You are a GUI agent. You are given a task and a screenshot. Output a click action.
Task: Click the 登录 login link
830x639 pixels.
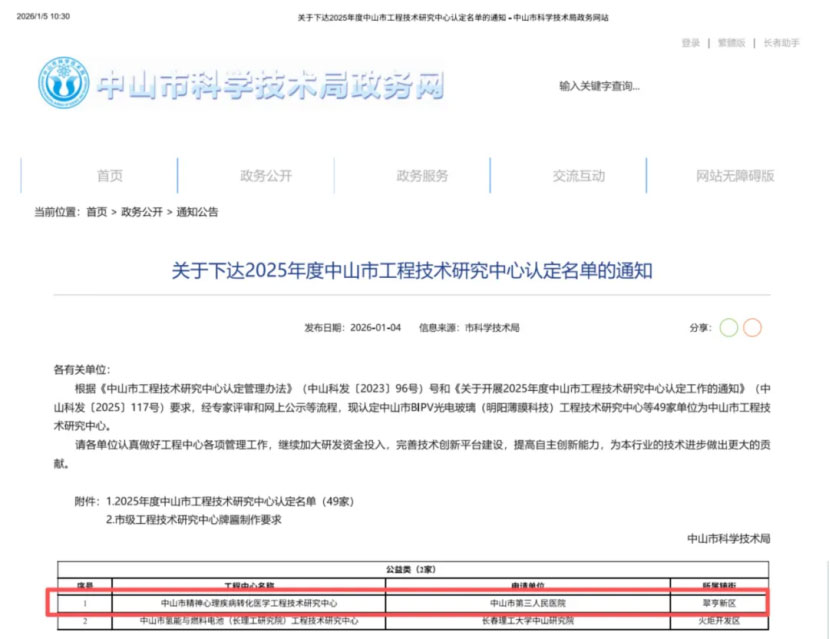[691, 43]
